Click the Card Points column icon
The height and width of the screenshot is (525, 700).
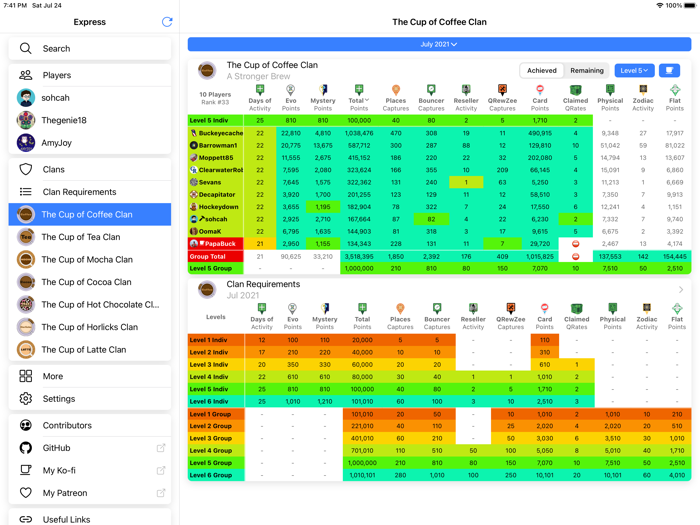click(x=540, y=91)
